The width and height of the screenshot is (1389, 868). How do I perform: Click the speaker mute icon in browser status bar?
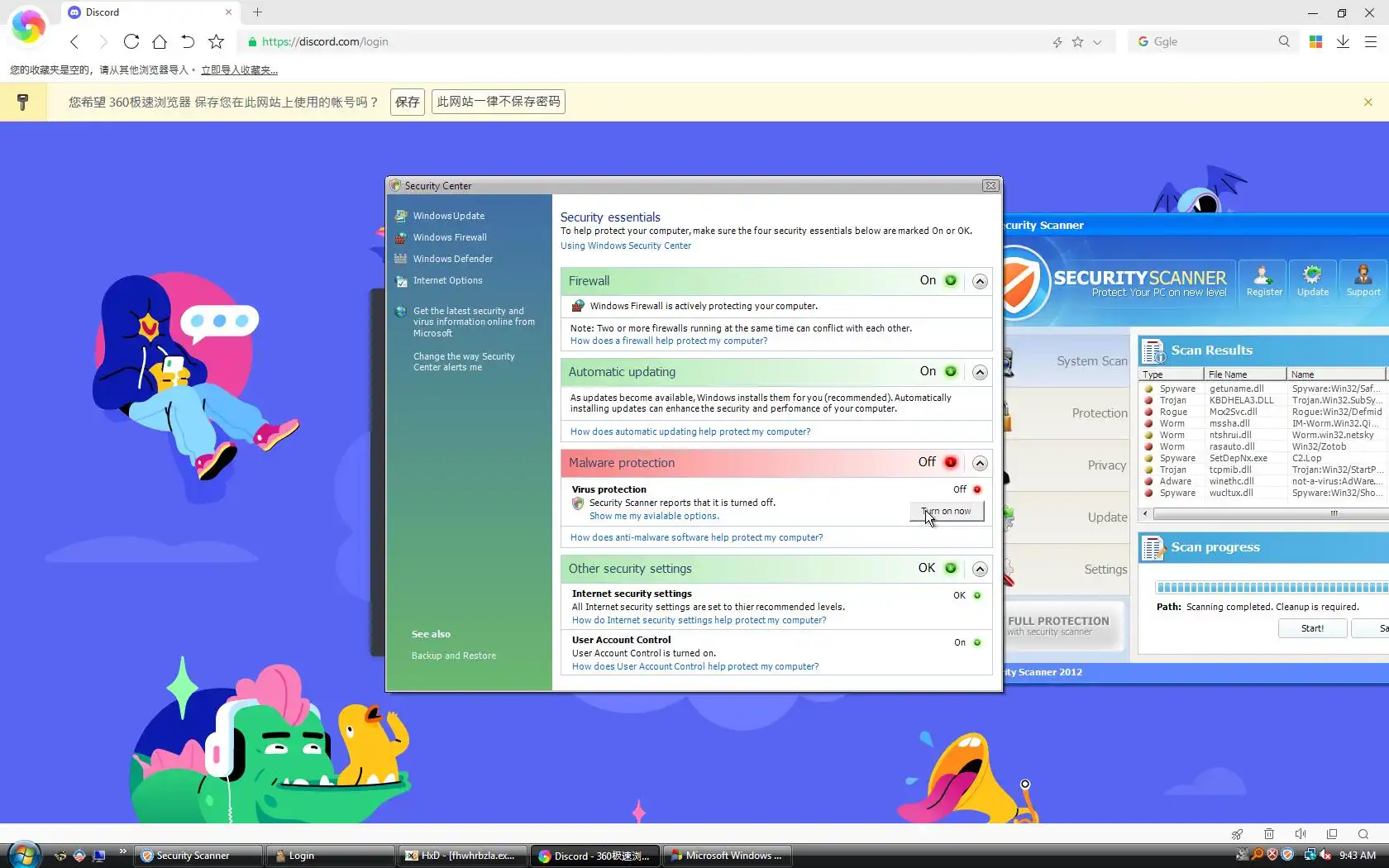point(1301,834)
